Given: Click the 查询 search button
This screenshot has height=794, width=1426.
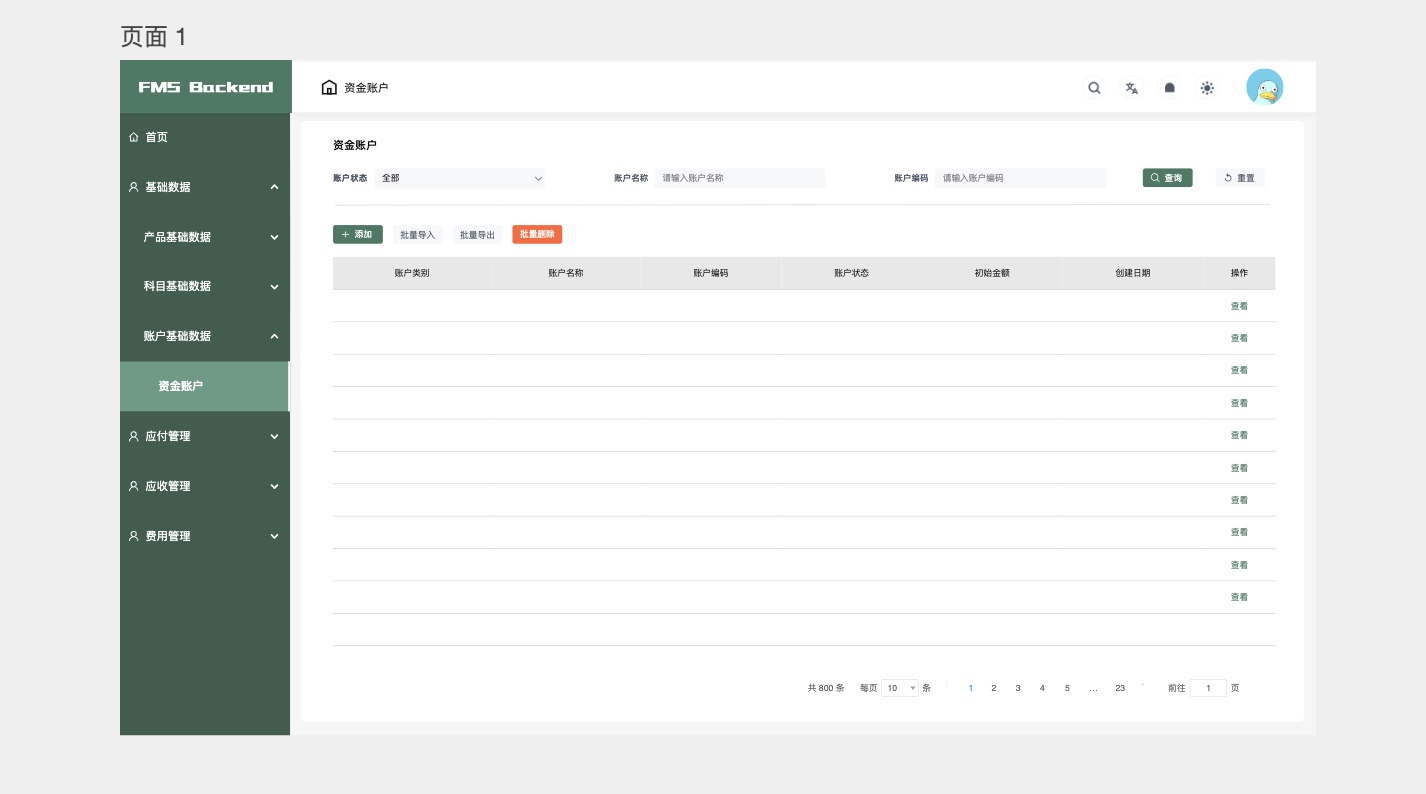Looking at the screenshot, I should point(1167,178).
